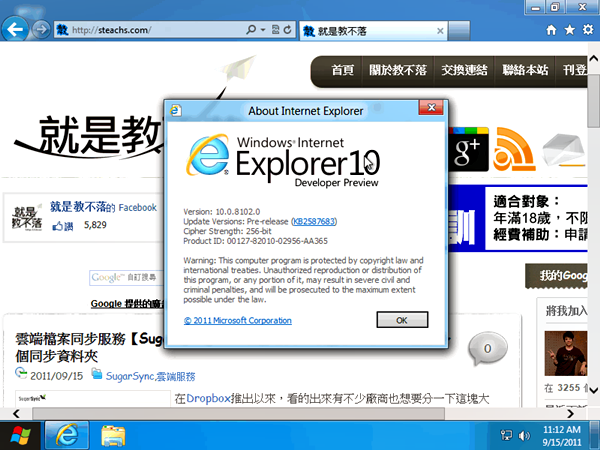Open Favorites star icon
The image size is (600, 450).
point(569,30)
